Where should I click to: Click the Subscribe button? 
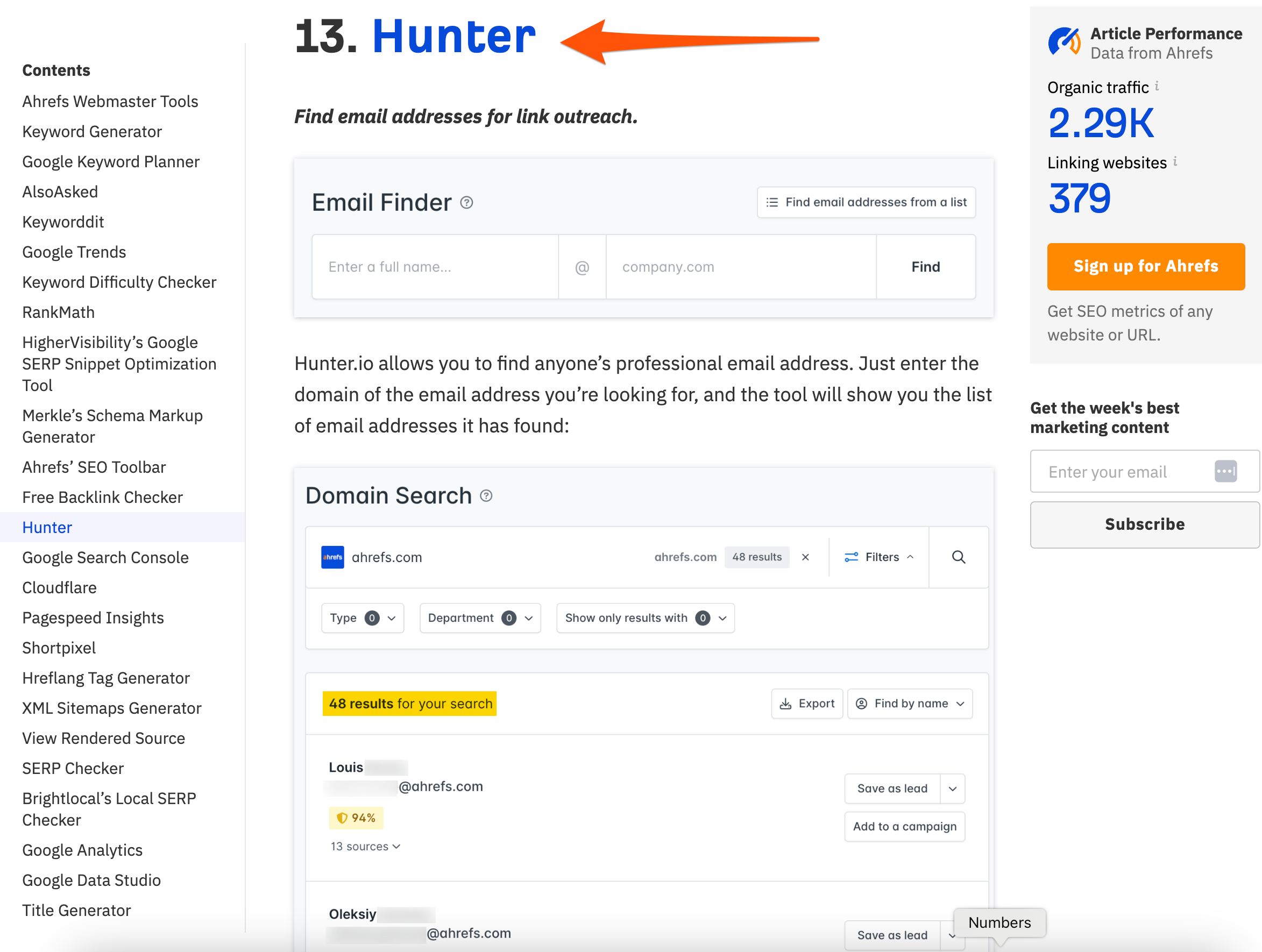point(1145,524)
